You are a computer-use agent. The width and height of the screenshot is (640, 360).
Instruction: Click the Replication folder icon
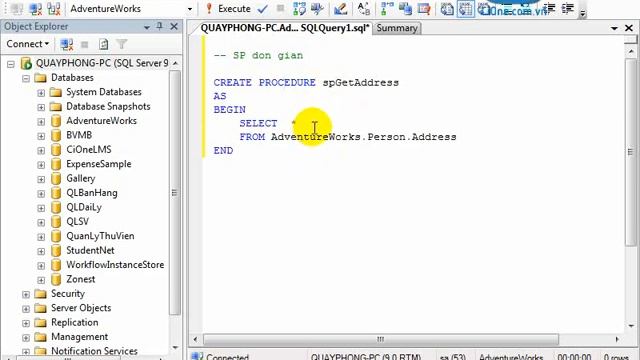40,322
